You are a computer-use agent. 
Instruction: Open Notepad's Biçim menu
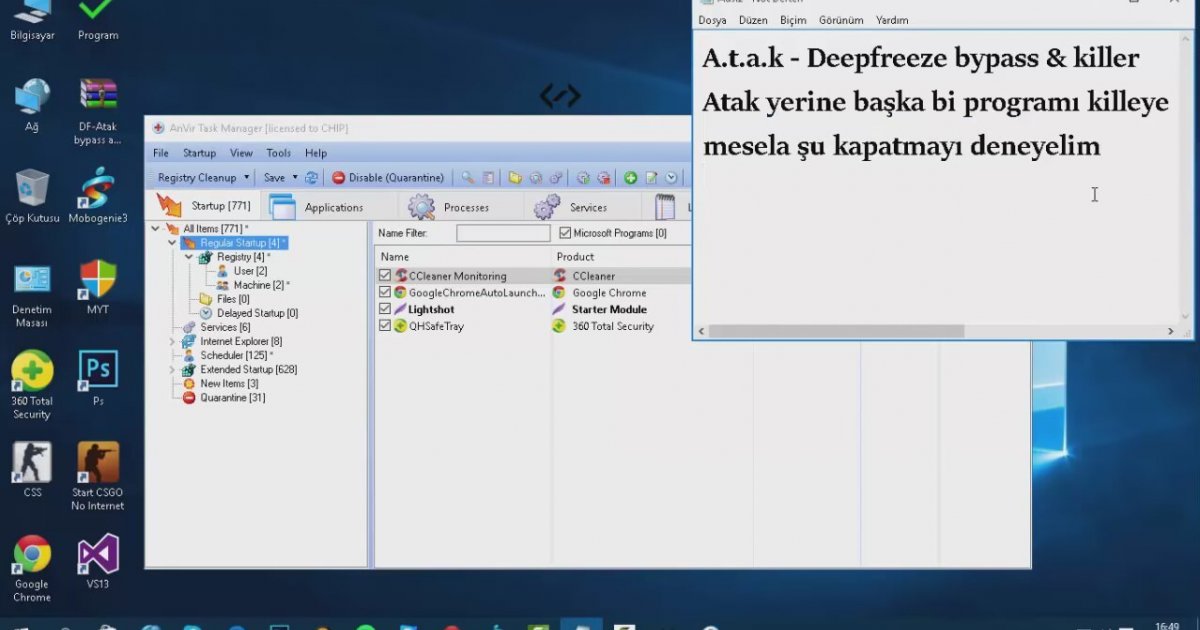tap(793, 20)
